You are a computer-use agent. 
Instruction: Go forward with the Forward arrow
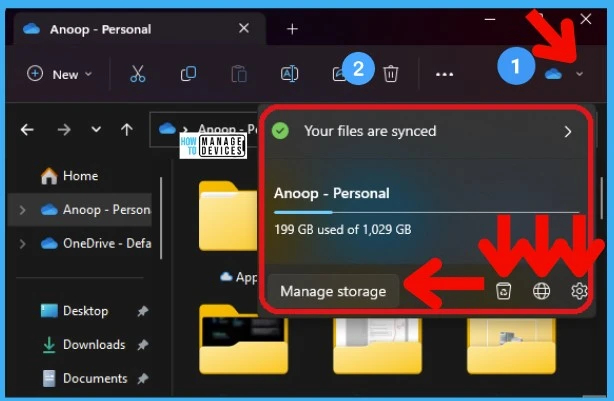(x=64, y=129)
